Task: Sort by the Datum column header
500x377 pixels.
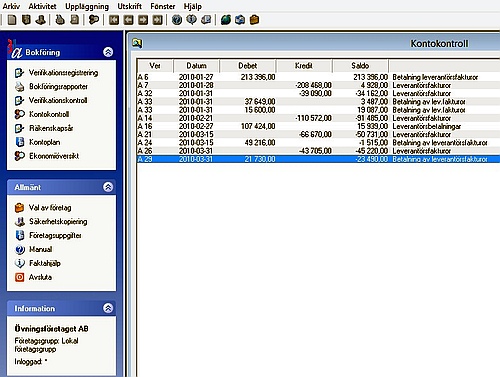Action: coord(196,66)
